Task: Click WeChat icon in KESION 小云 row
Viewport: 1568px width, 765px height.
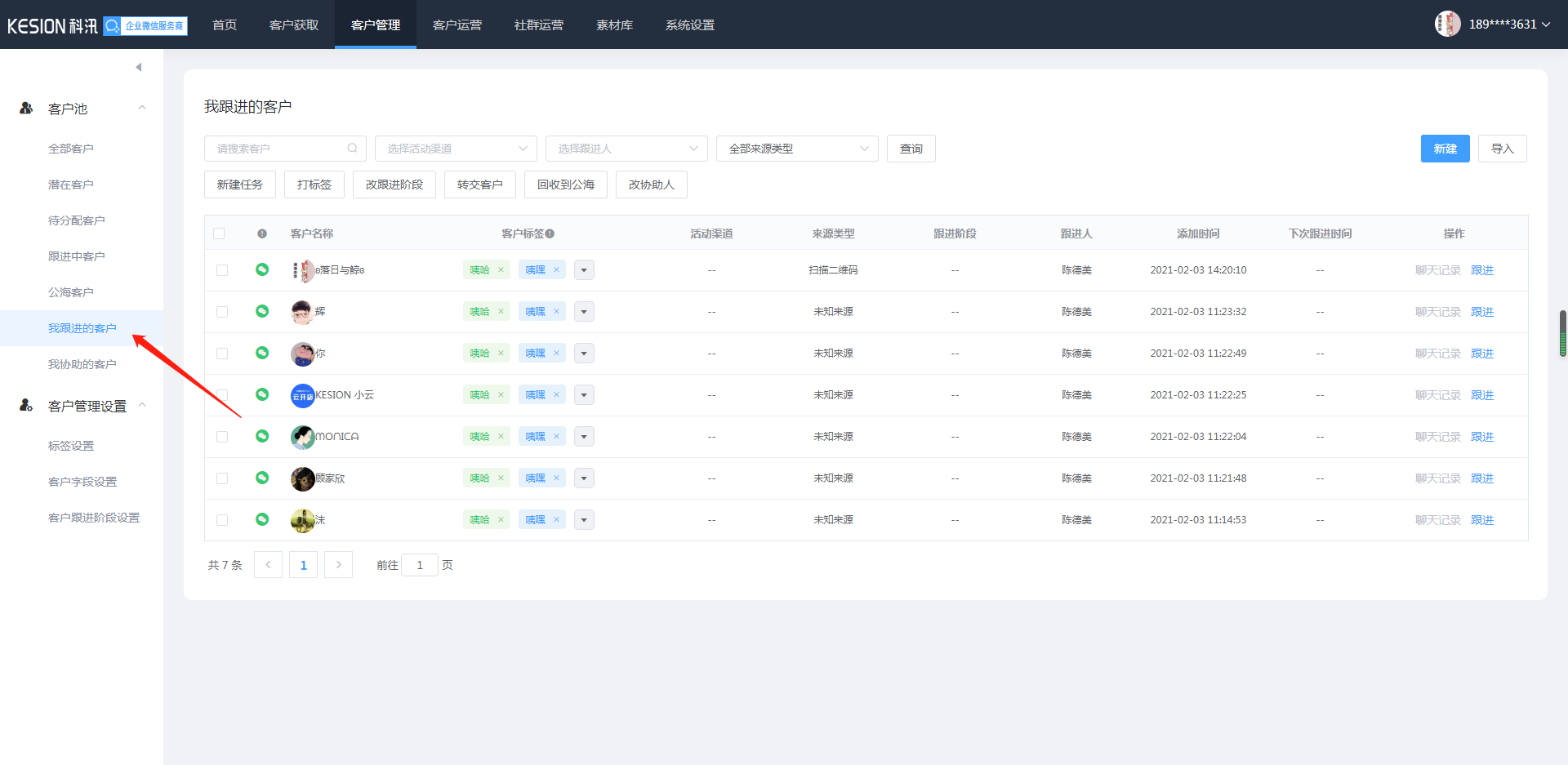Action: point(262,394)
